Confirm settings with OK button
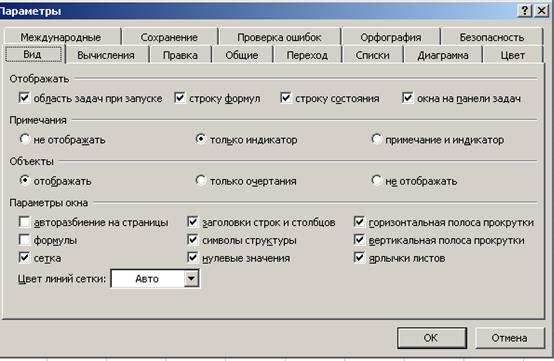 tap(431, 338)
